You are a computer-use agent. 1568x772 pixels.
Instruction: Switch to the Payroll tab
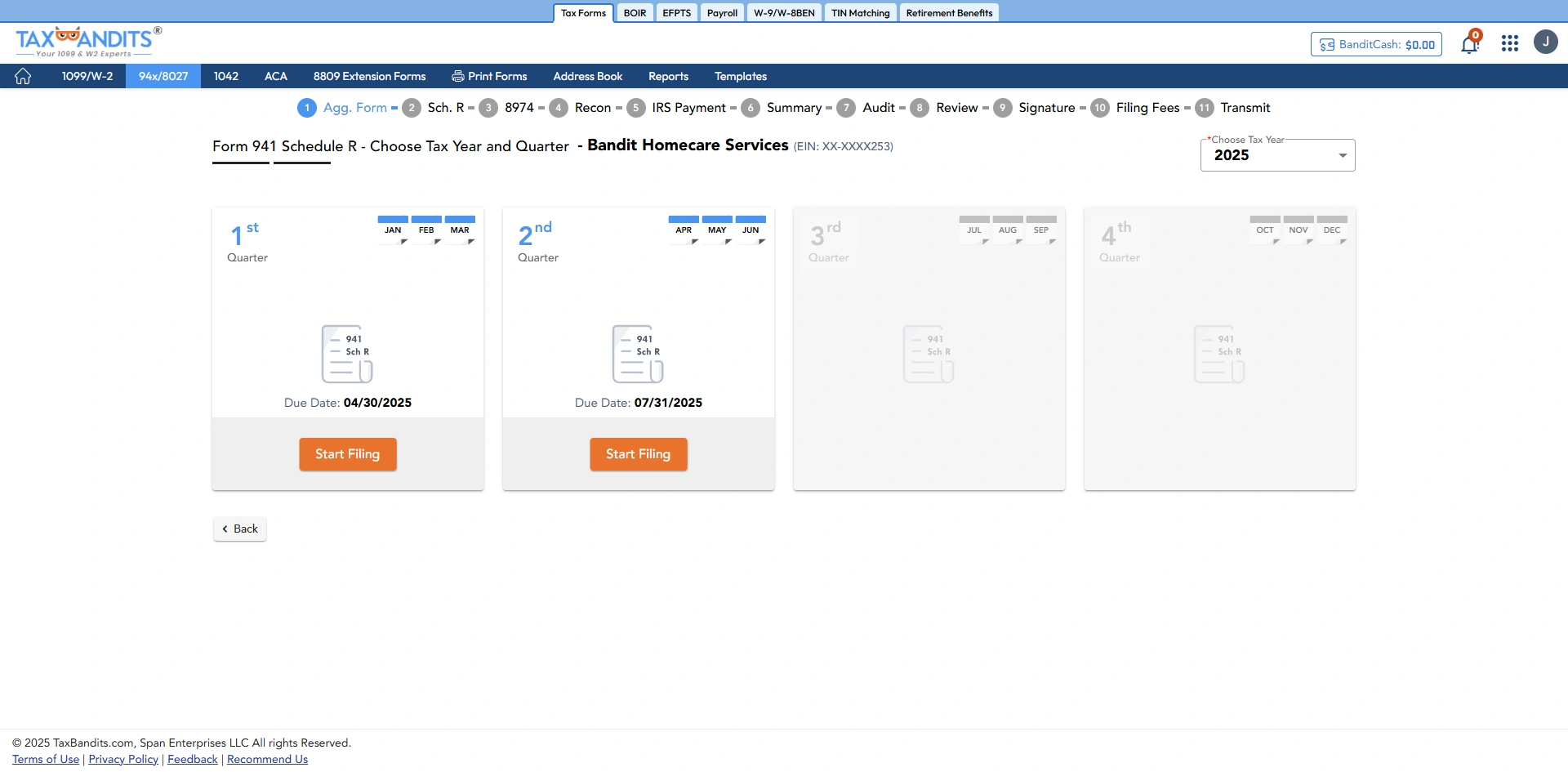[722, 12]
